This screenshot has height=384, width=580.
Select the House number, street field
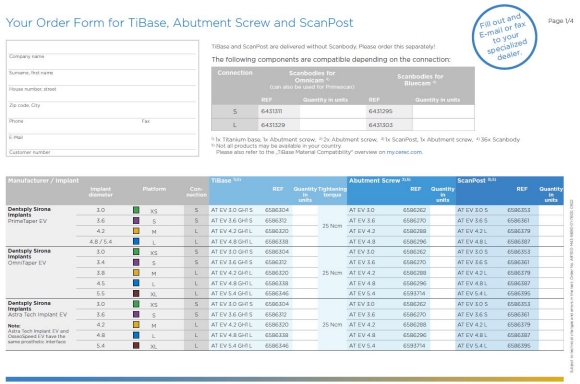click(102, 81)
